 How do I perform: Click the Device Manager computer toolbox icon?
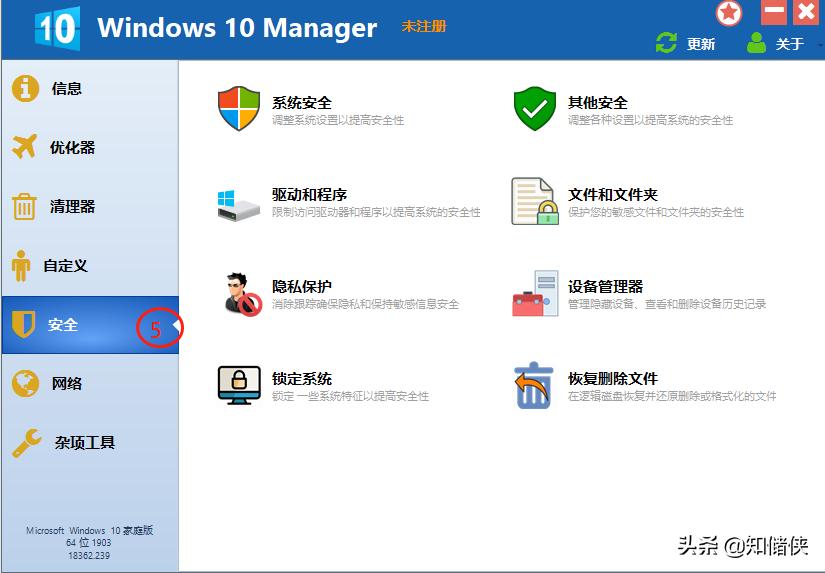pyautogui.click(x=535, y=293)
